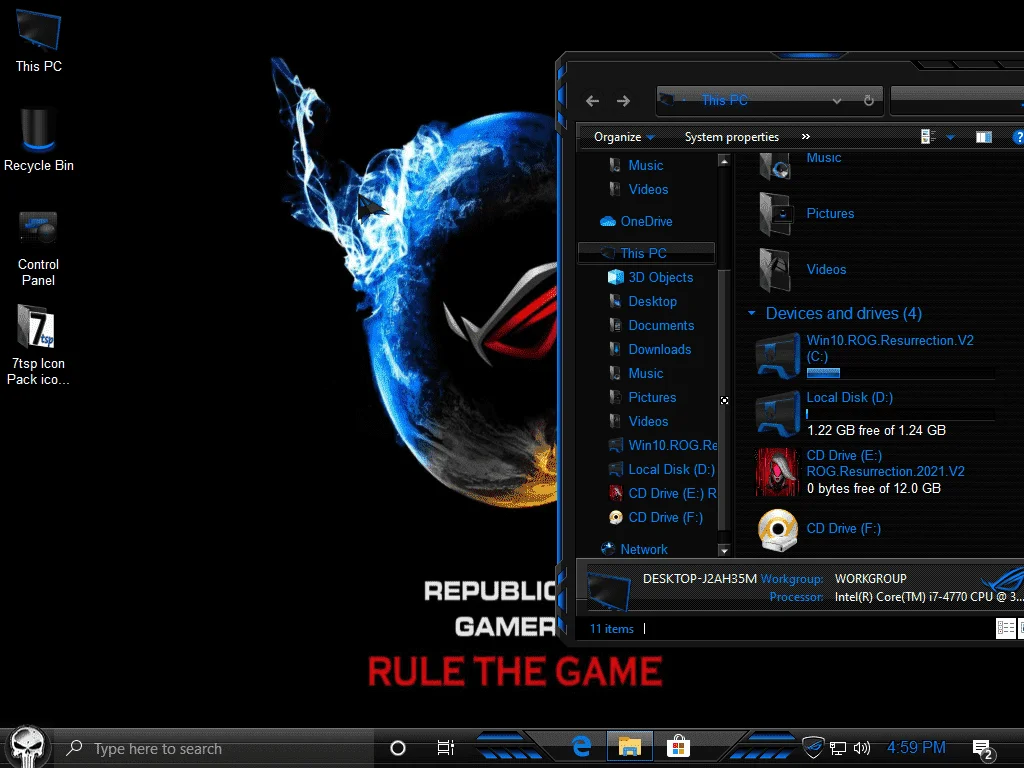Select CD Drive (E:) in navigation pane
Screen dimensions: 1024x768
tap(662, 494)
